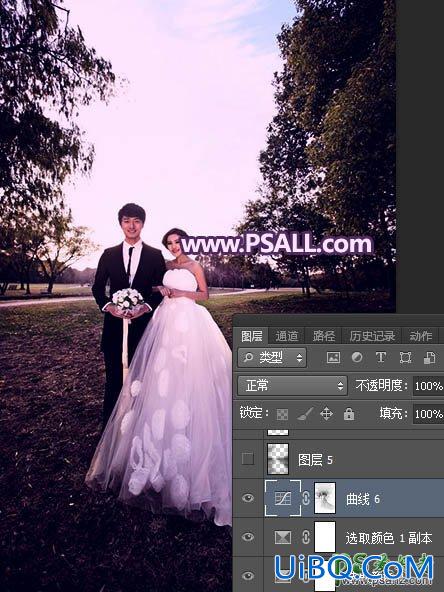Filter layers by smart object type
The image size is (444, 592).
pyautogui.click(x=429, y=357)
